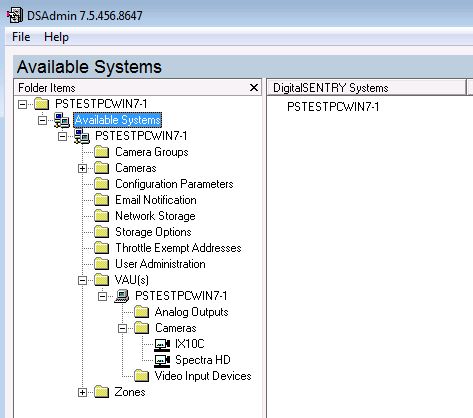Click the Spectra HD camera icon

162,361
